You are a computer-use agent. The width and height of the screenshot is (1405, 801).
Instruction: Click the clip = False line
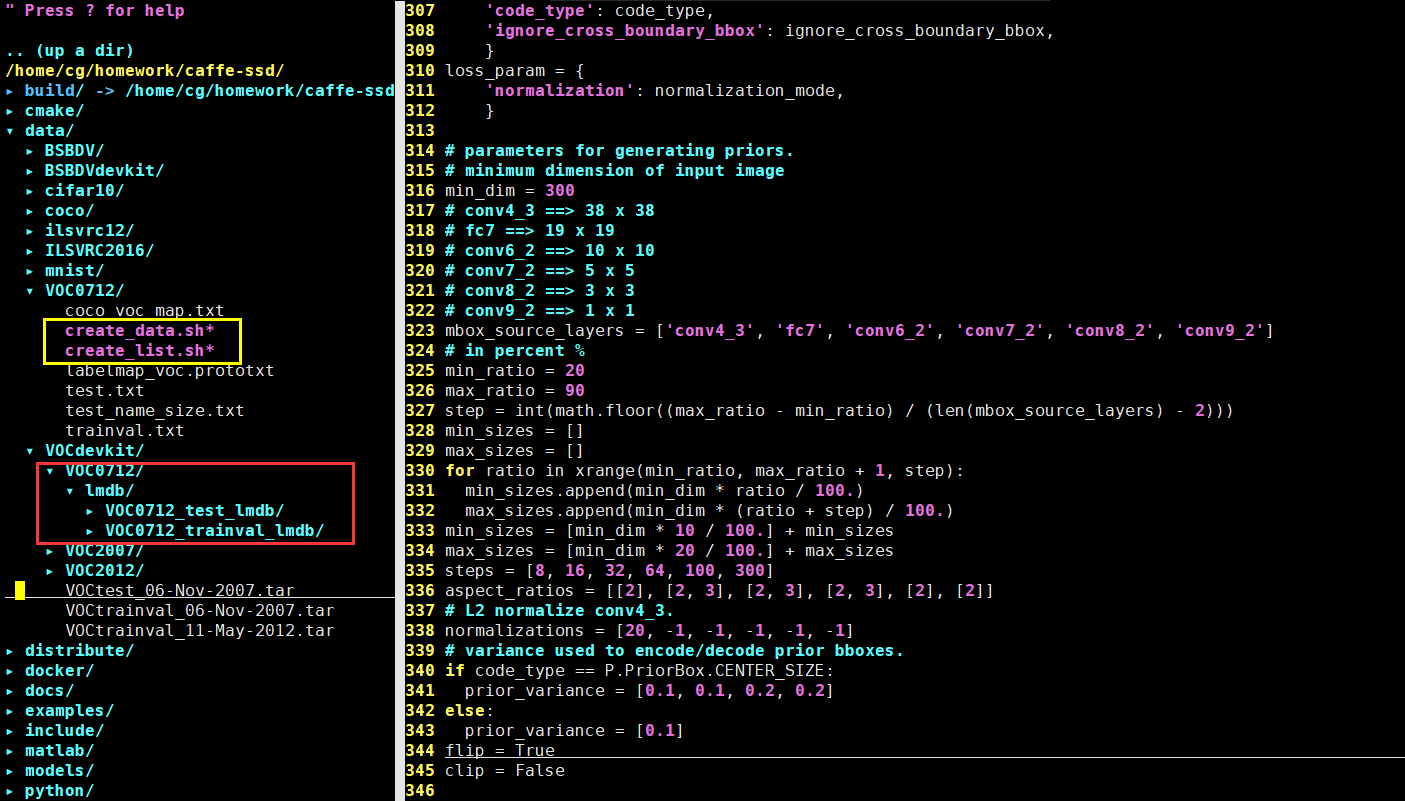[x=505, y=771]
